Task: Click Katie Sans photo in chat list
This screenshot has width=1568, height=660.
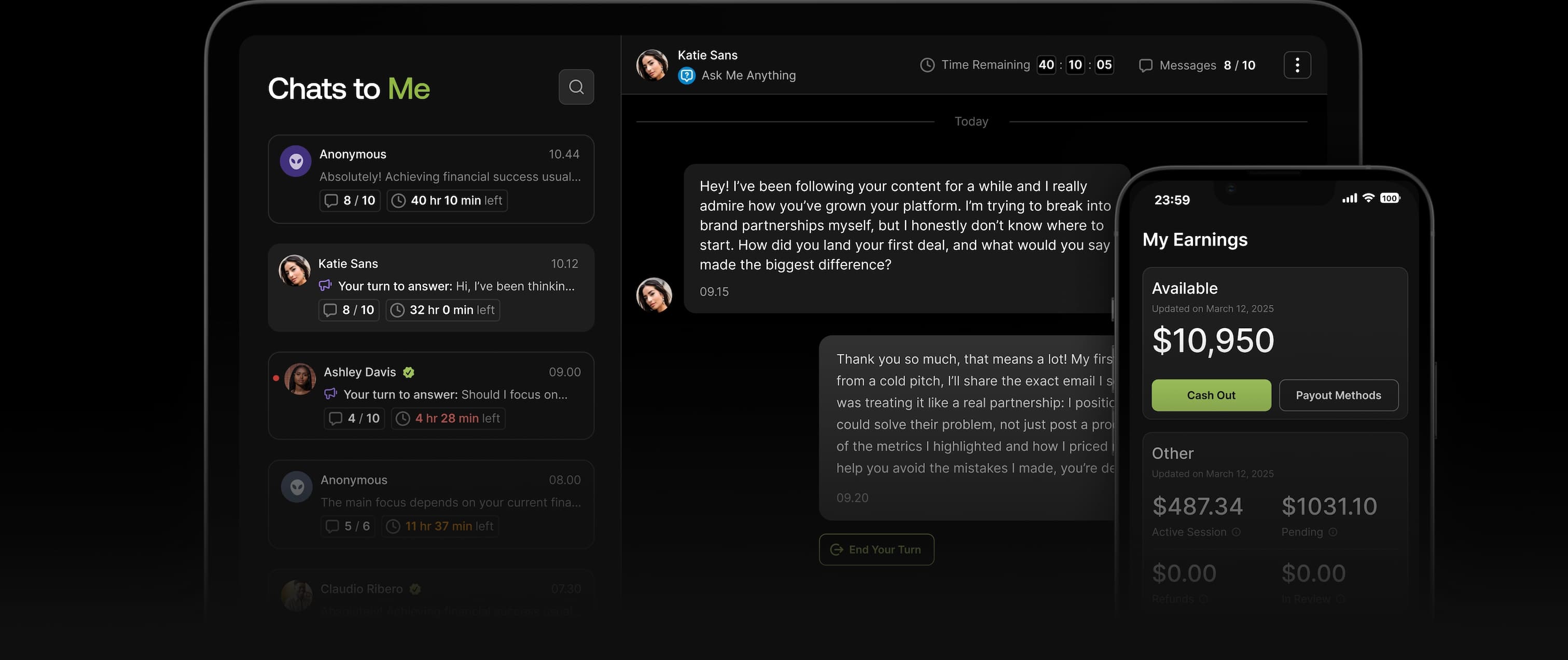Action: click(x=295, y=270)
